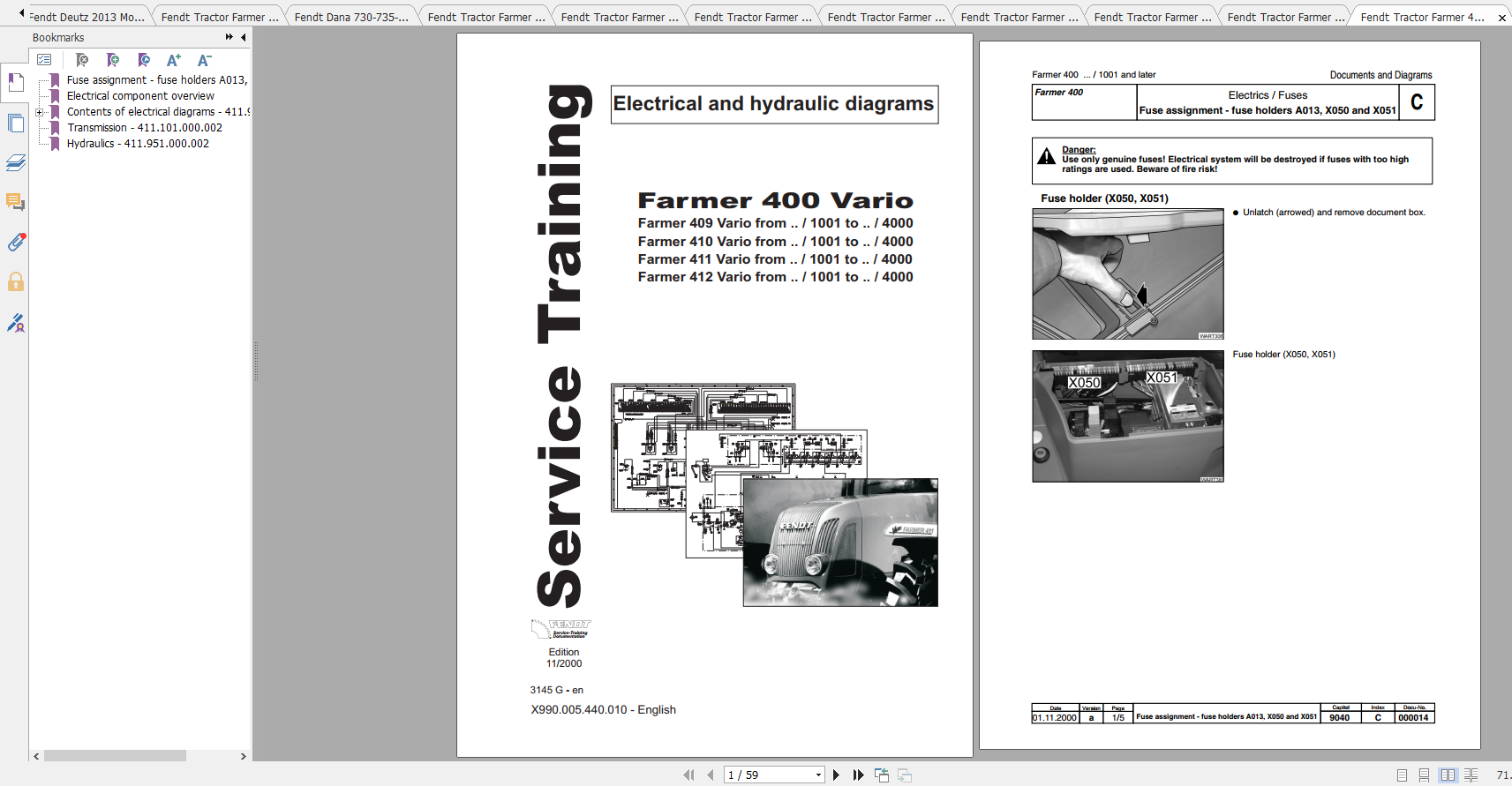The image size is (1512, 786).
Task: Switch to the second Fendt Tractor Farmer tab
Action: click(485, 17)
